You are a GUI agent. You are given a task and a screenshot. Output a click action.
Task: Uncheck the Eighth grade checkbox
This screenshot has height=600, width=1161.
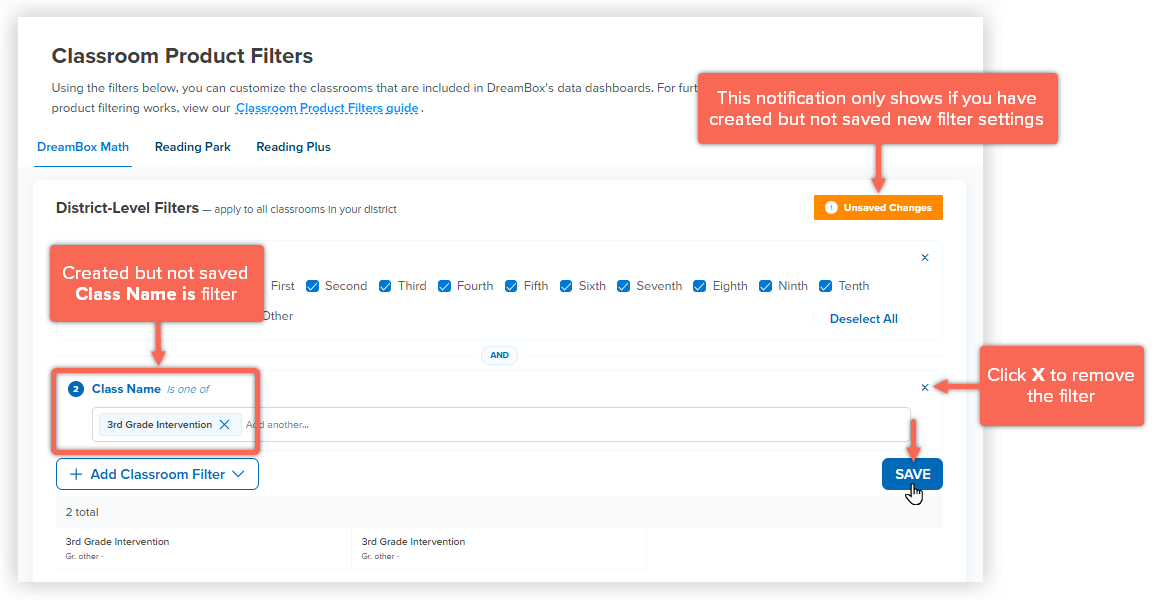pyautogui.click(x=700, y=286)
